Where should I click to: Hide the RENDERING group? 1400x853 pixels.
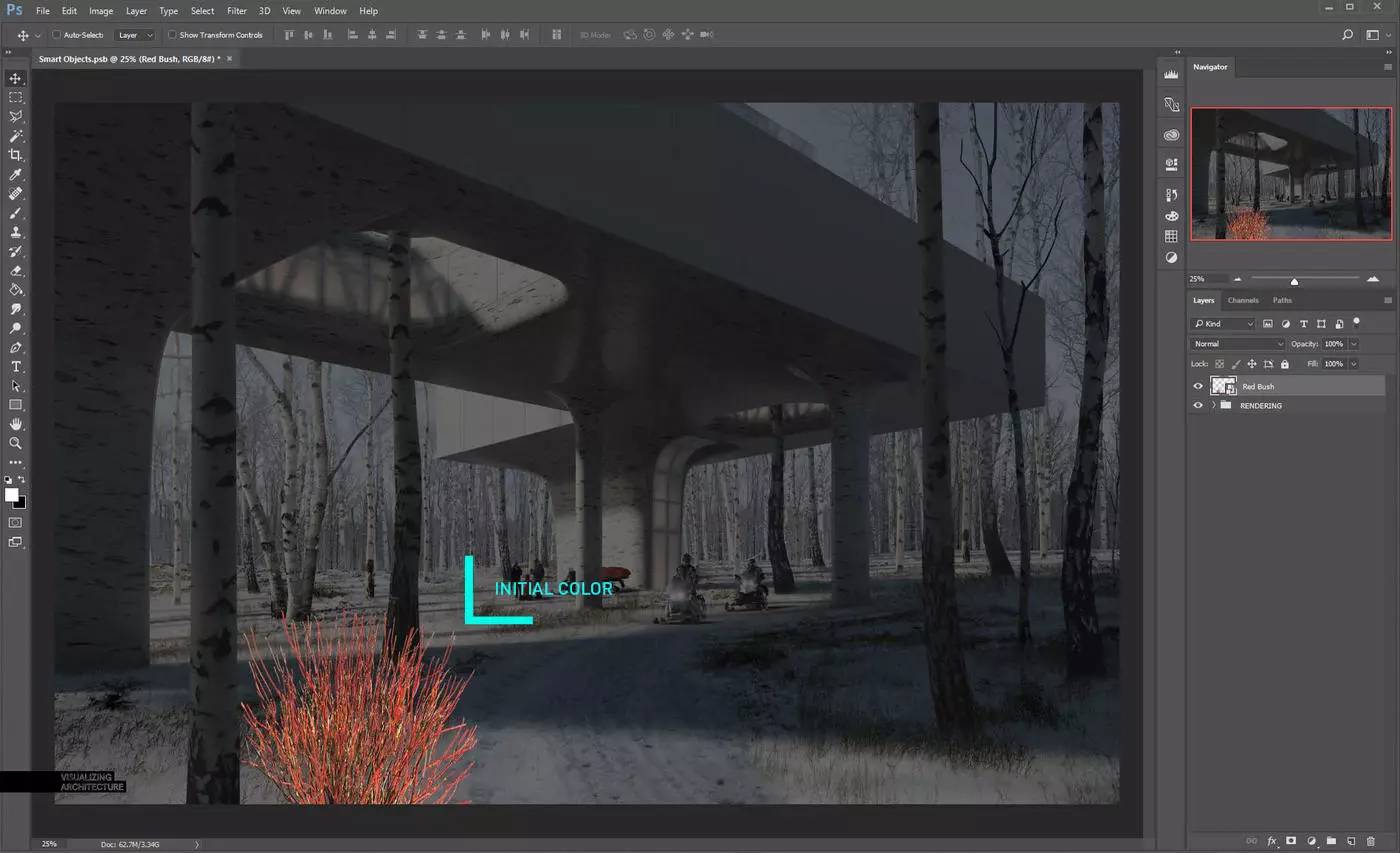click(1198, 405)
